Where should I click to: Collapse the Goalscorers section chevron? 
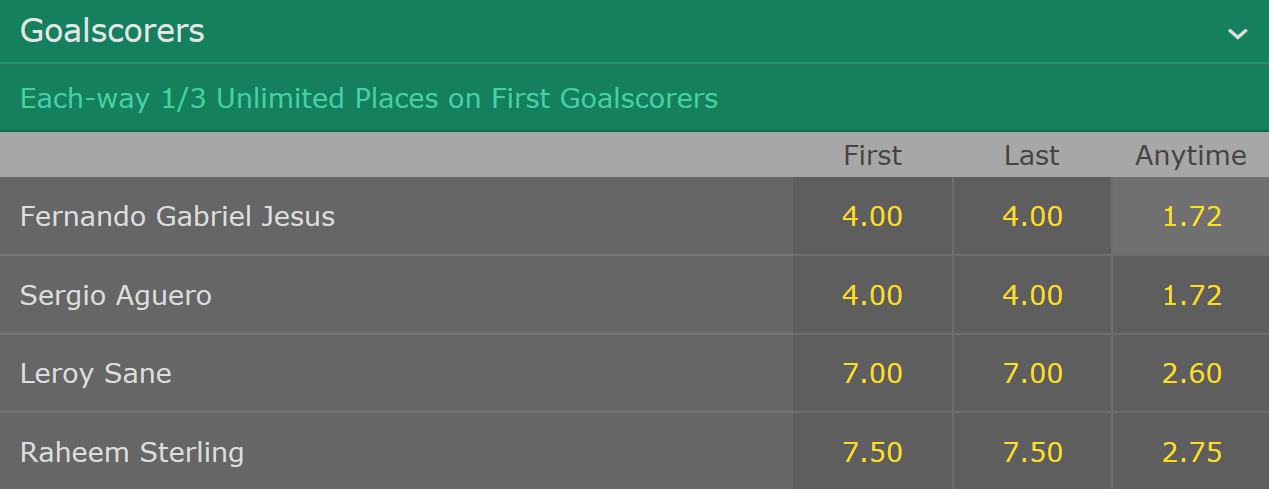(x=1238, y=34)
